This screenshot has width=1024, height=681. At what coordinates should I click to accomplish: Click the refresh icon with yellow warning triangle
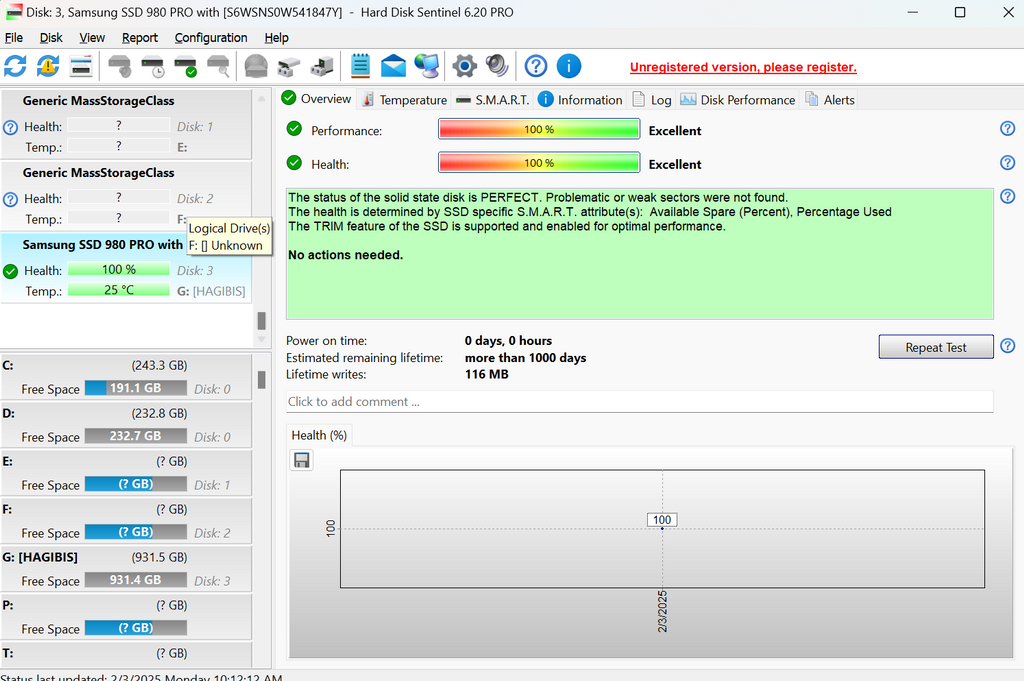48,66
